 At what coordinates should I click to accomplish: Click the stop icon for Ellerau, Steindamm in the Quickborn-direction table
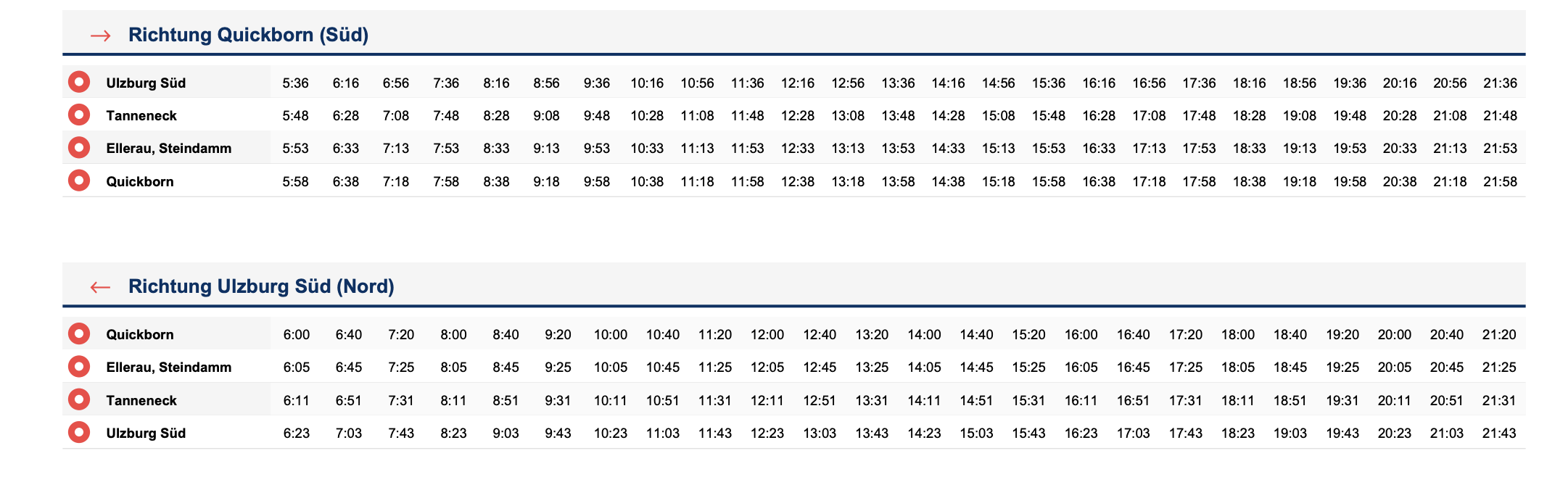[79, 148]
